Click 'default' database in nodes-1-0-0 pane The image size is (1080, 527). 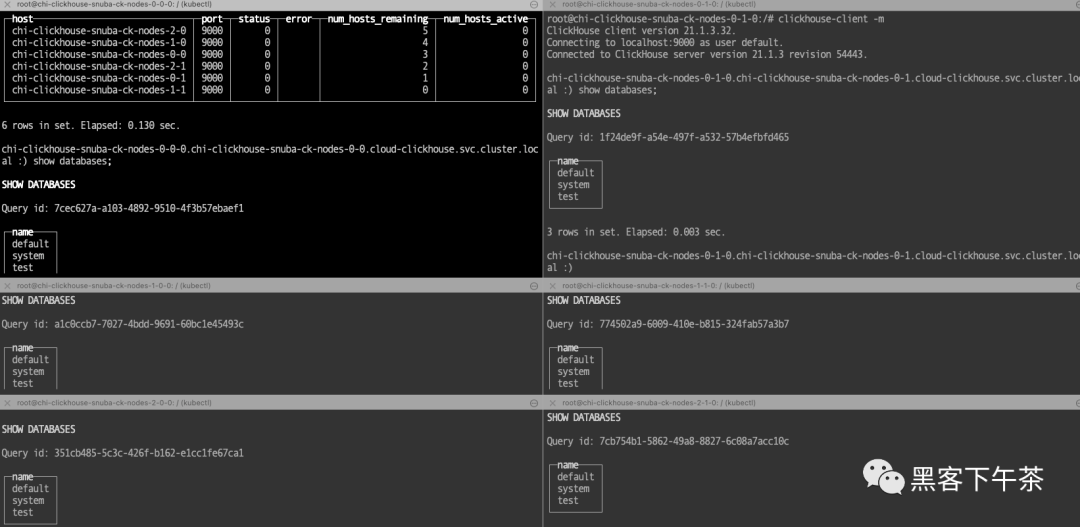30,360
